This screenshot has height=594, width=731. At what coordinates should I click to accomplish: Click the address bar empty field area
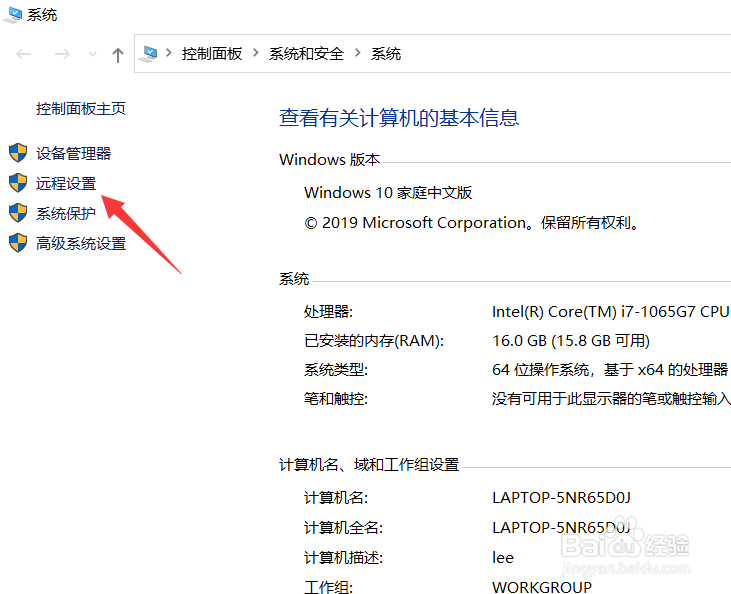pos(564,54)
